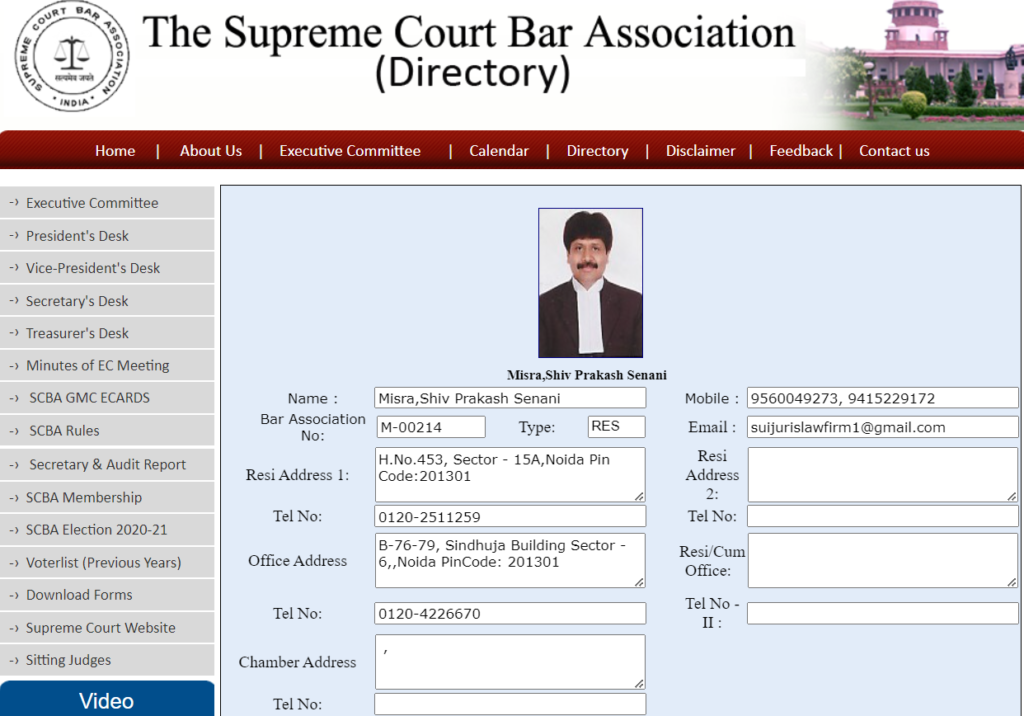Click the Mobile number field
This screenshot has height=716, width=1024.
tap(882, 398)
